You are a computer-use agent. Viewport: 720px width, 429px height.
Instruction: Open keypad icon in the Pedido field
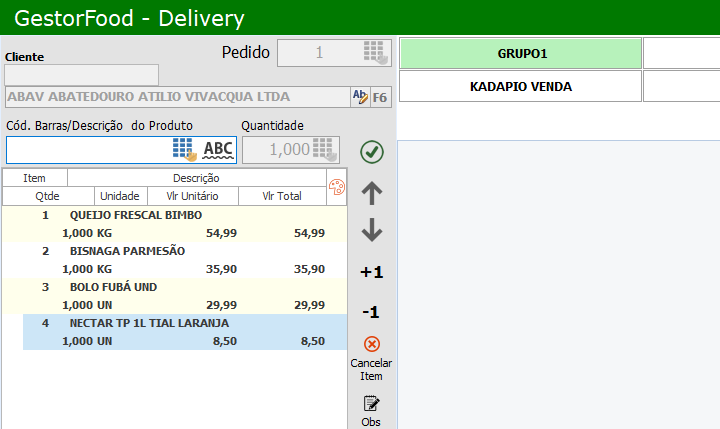tap(375, 53)
